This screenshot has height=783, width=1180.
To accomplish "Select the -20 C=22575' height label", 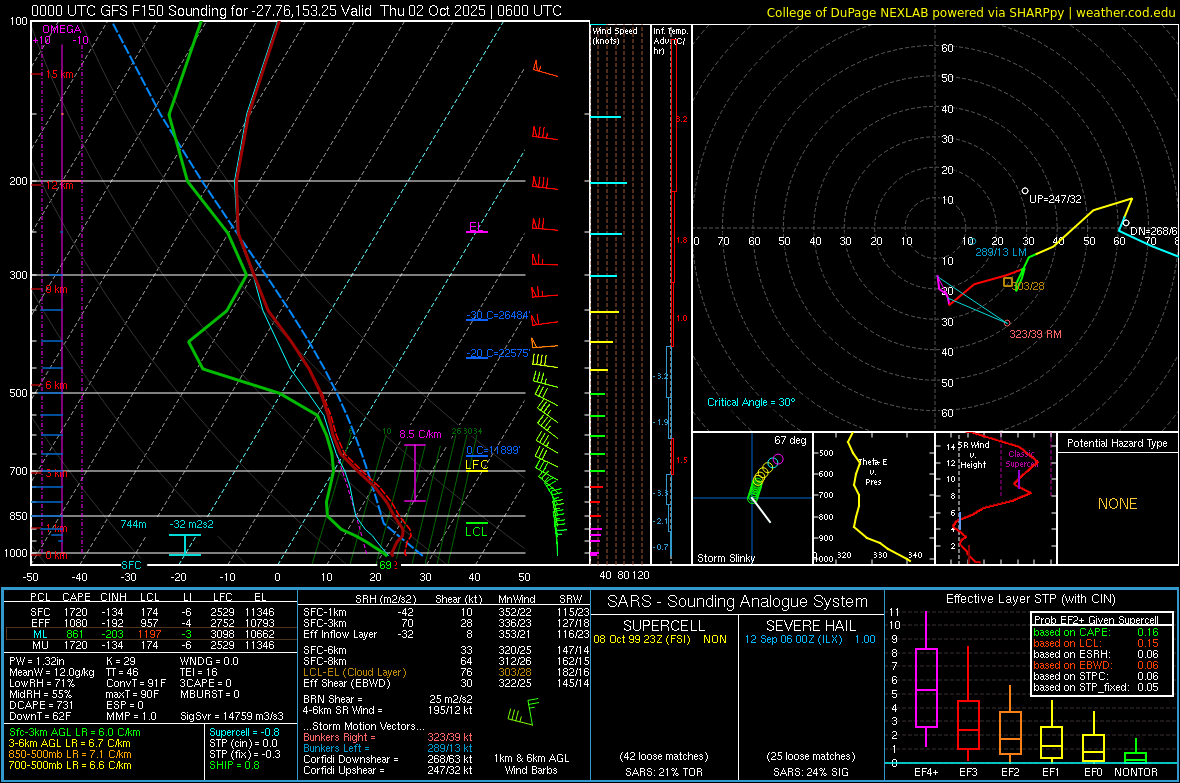I will [498, 352].
